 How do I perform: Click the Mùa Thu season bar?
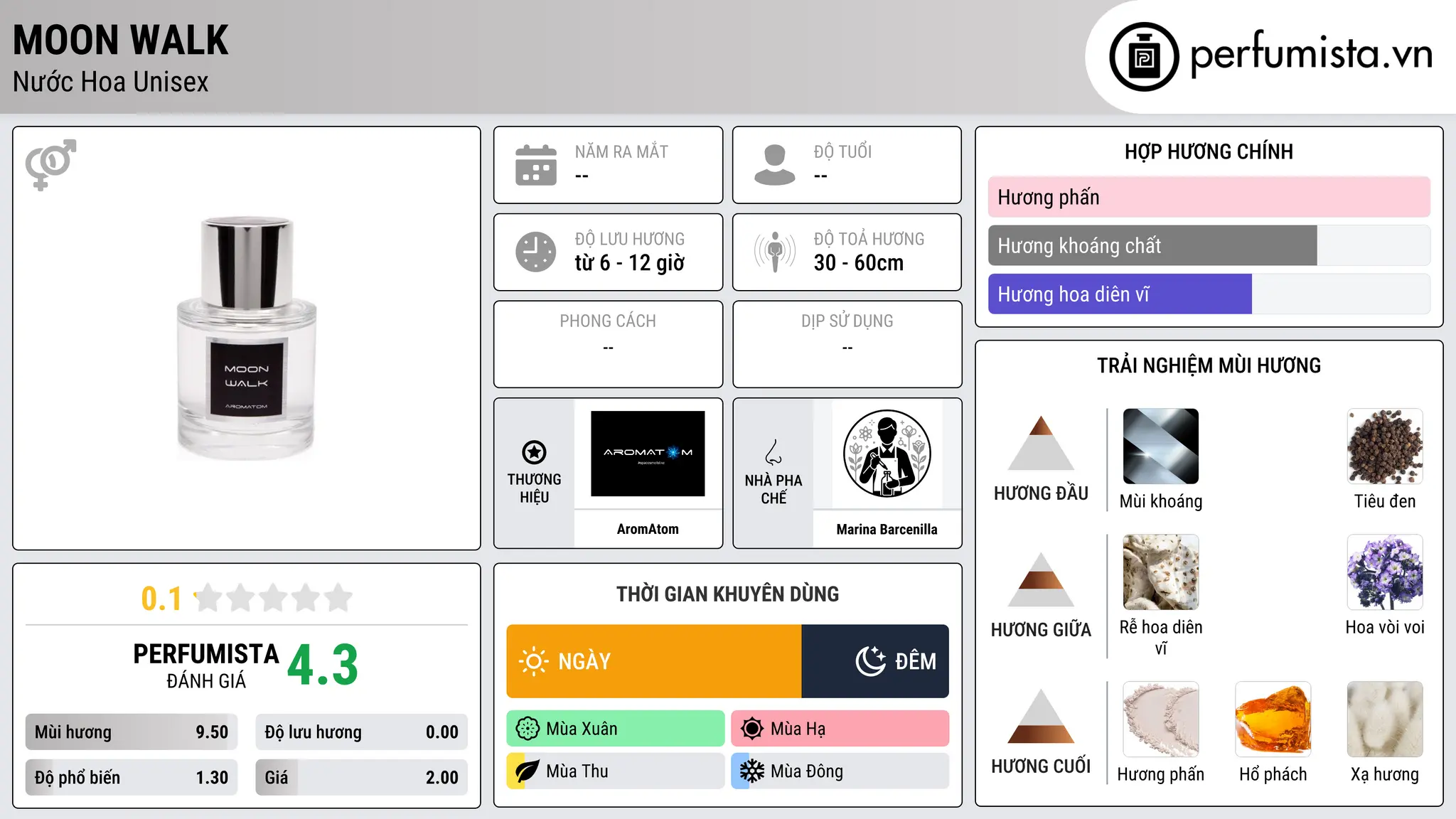tap(616, 771)
